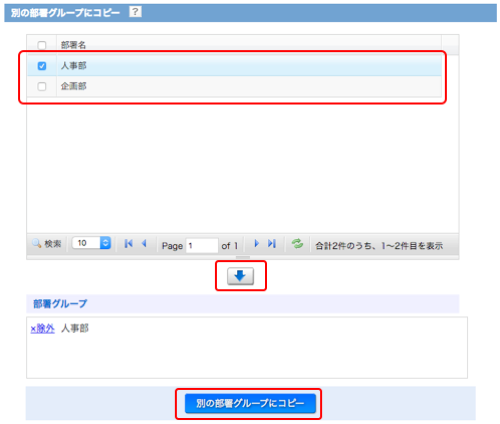This screenshot has width=500, height=424.
Task: Add selection with blue down arrow
Action: click(240, 276)
